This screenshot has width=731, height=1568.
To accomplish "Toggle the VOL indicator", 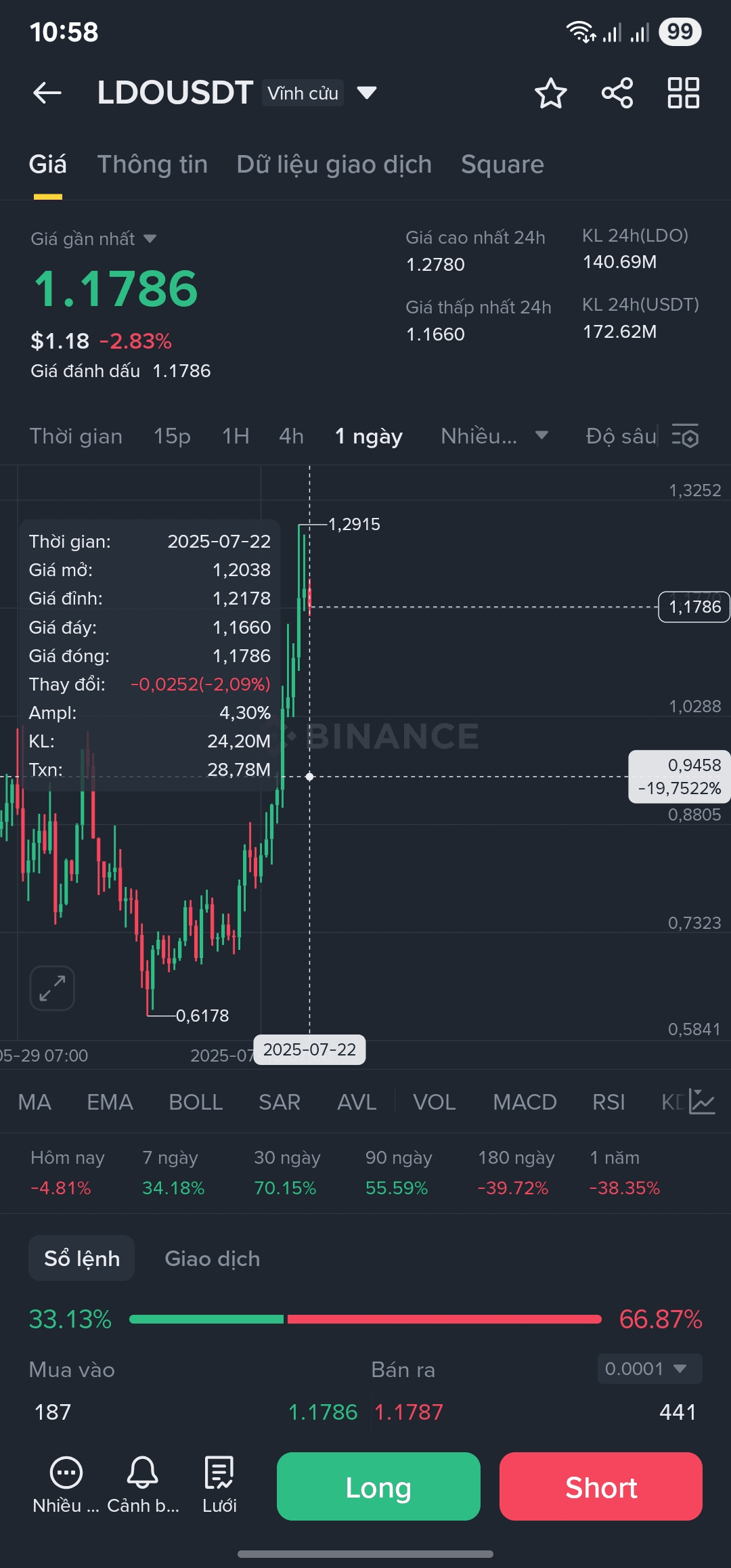I will coord(434,1102).
